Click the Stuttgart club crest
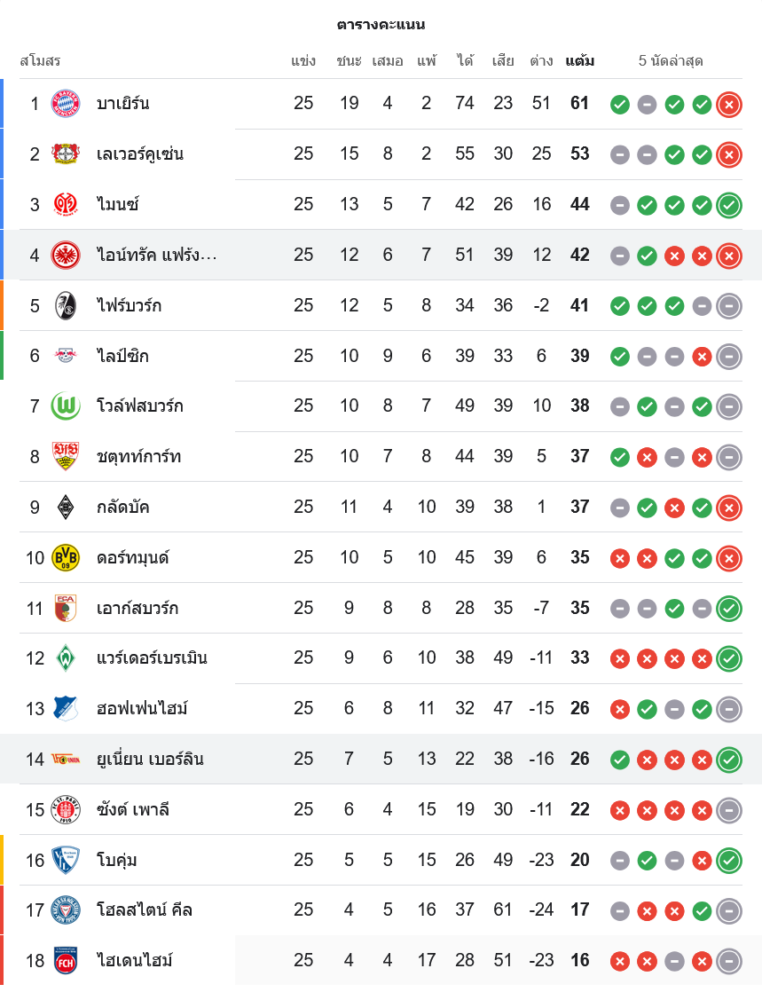The width and height of the screenshot is (762, 1000). click(66, 456)
